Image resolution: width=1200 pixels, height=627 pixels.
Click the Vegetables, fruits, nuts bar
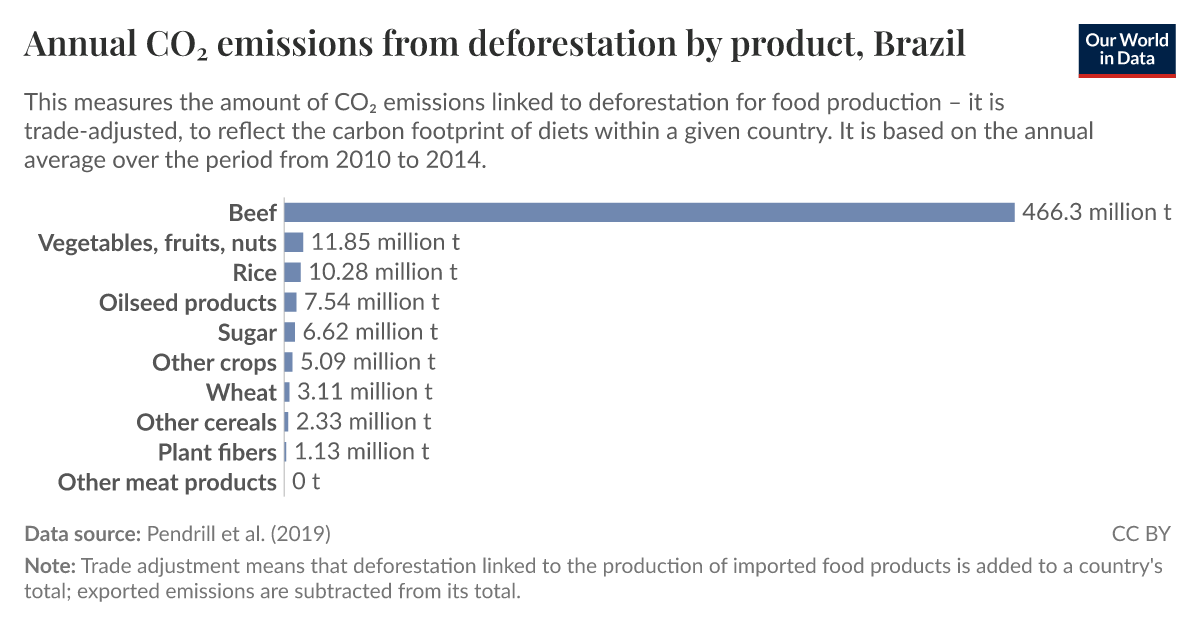(294, 242)
